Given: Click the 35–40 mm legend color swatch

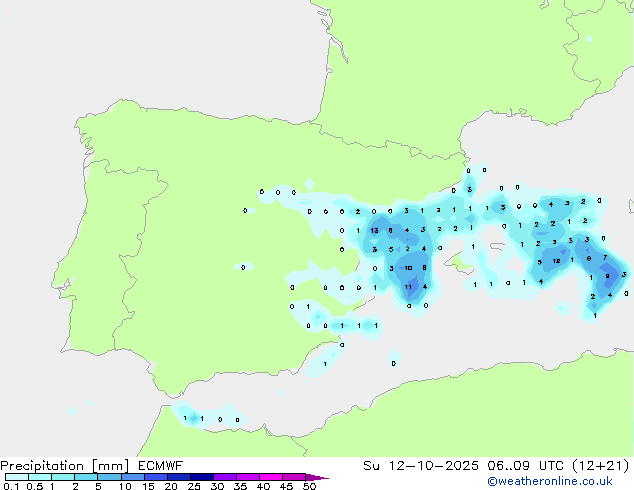Looking at the screenshot, I should pos(247,477).
